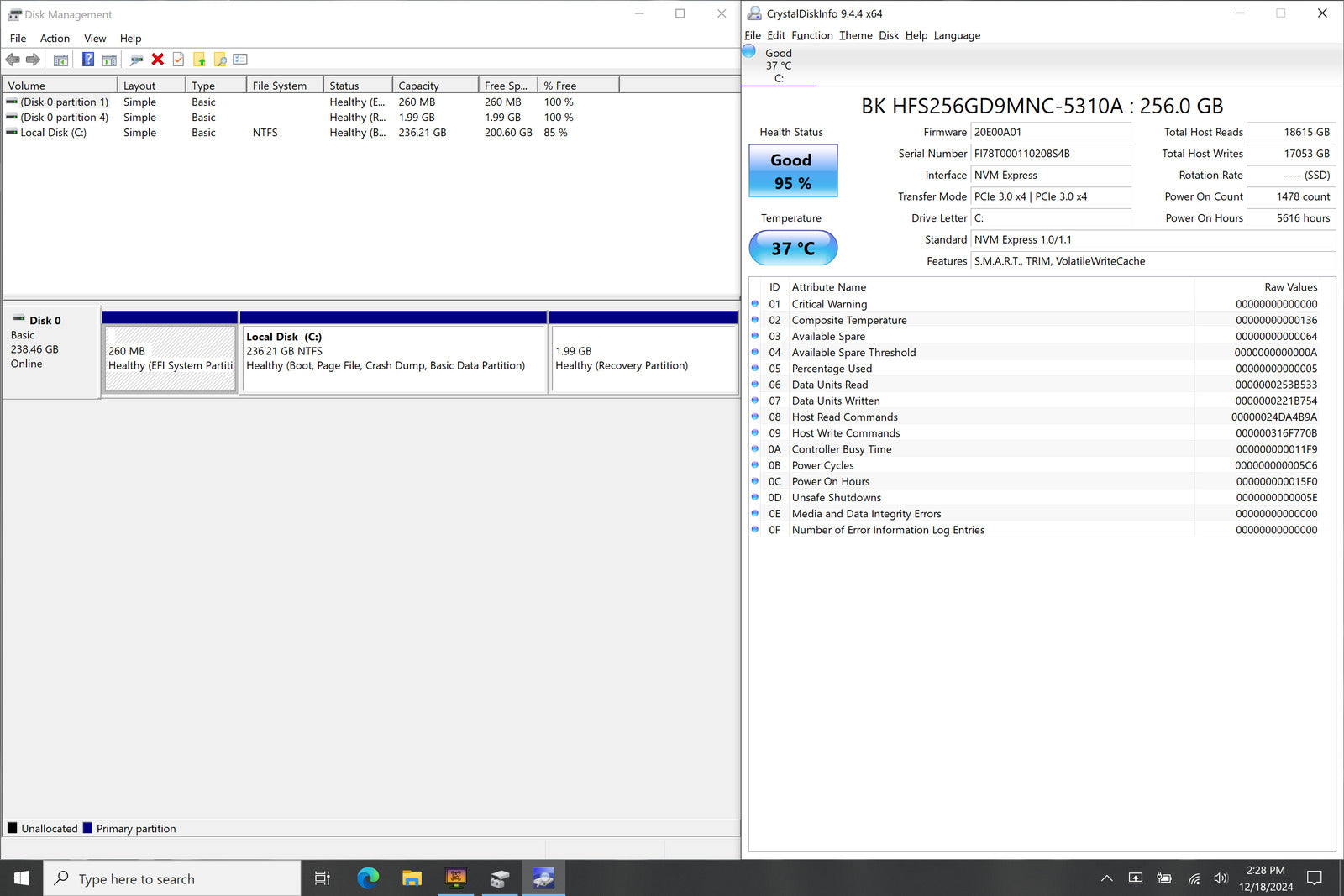This screenshot has height=896, width=1344.
Task: Show hidden tray icons chevron
Action: tap(1107, 878)
